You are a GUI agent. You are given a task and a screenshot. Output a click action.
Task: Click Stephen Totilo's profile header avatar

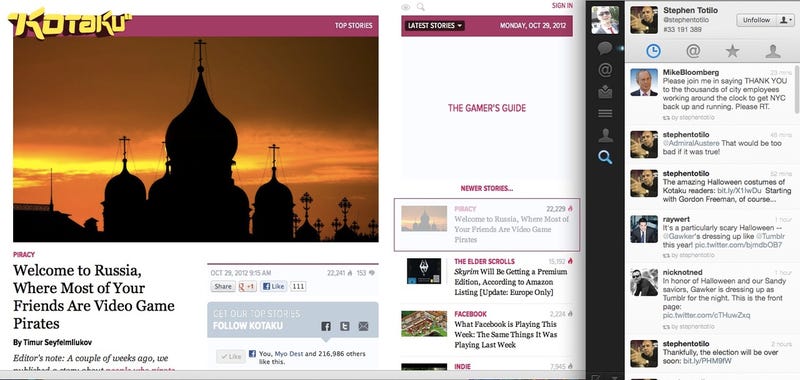click(x=644, y=20)
